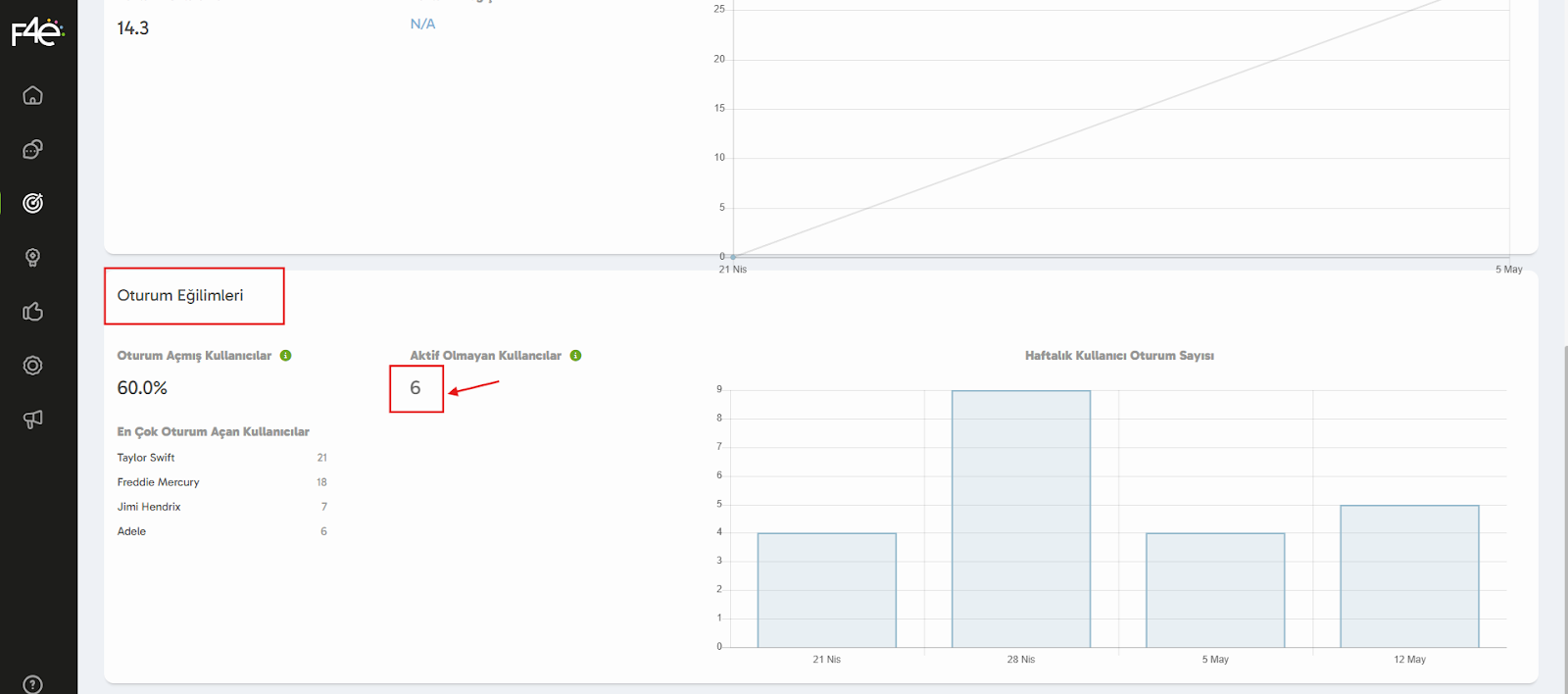Open the settings gear sidebar icon
The width and height of the screenshot is (1568, 694).
(x=32, y=366)
